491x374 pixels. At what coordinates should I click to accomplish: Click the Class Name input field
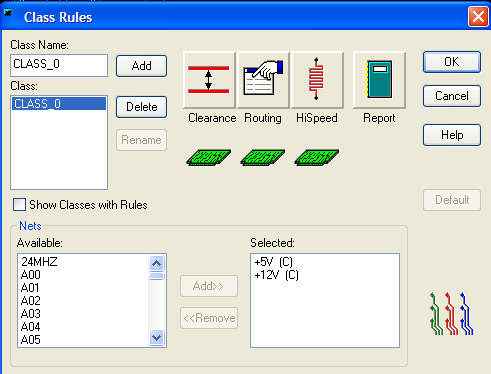[x=59, y=65]
